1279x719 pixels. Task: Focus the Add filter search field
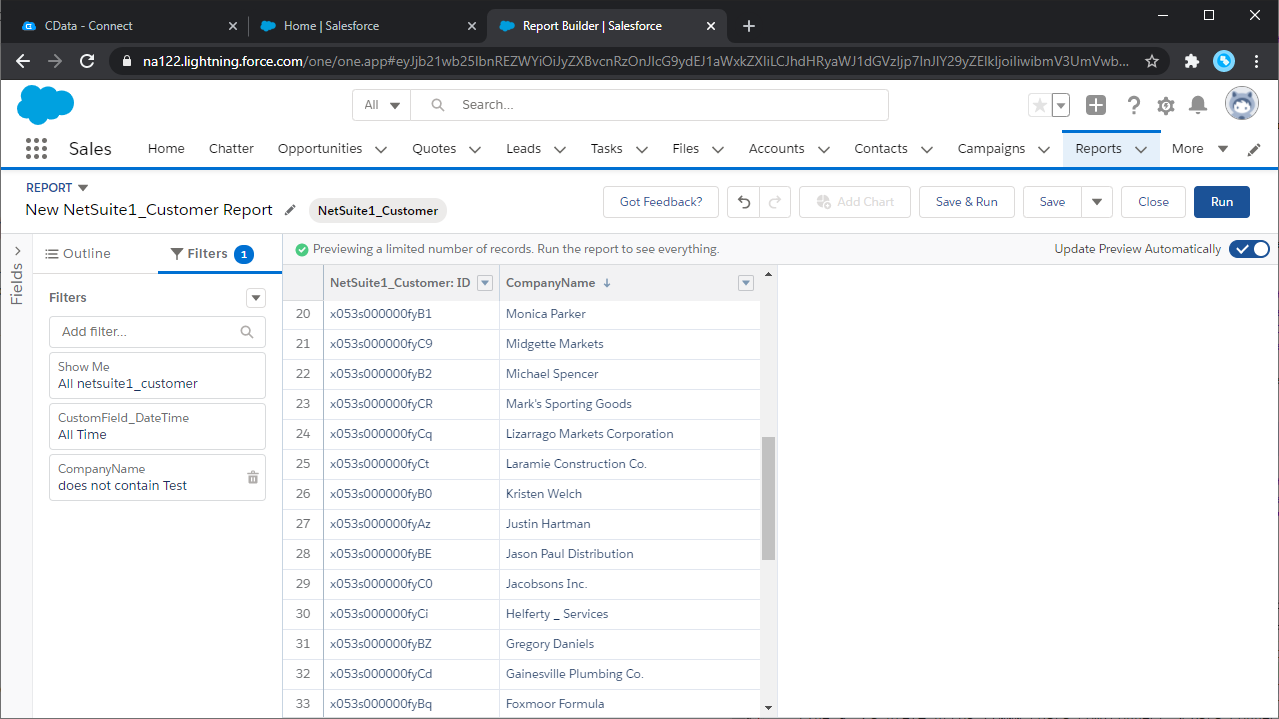(x=157, y=331)
